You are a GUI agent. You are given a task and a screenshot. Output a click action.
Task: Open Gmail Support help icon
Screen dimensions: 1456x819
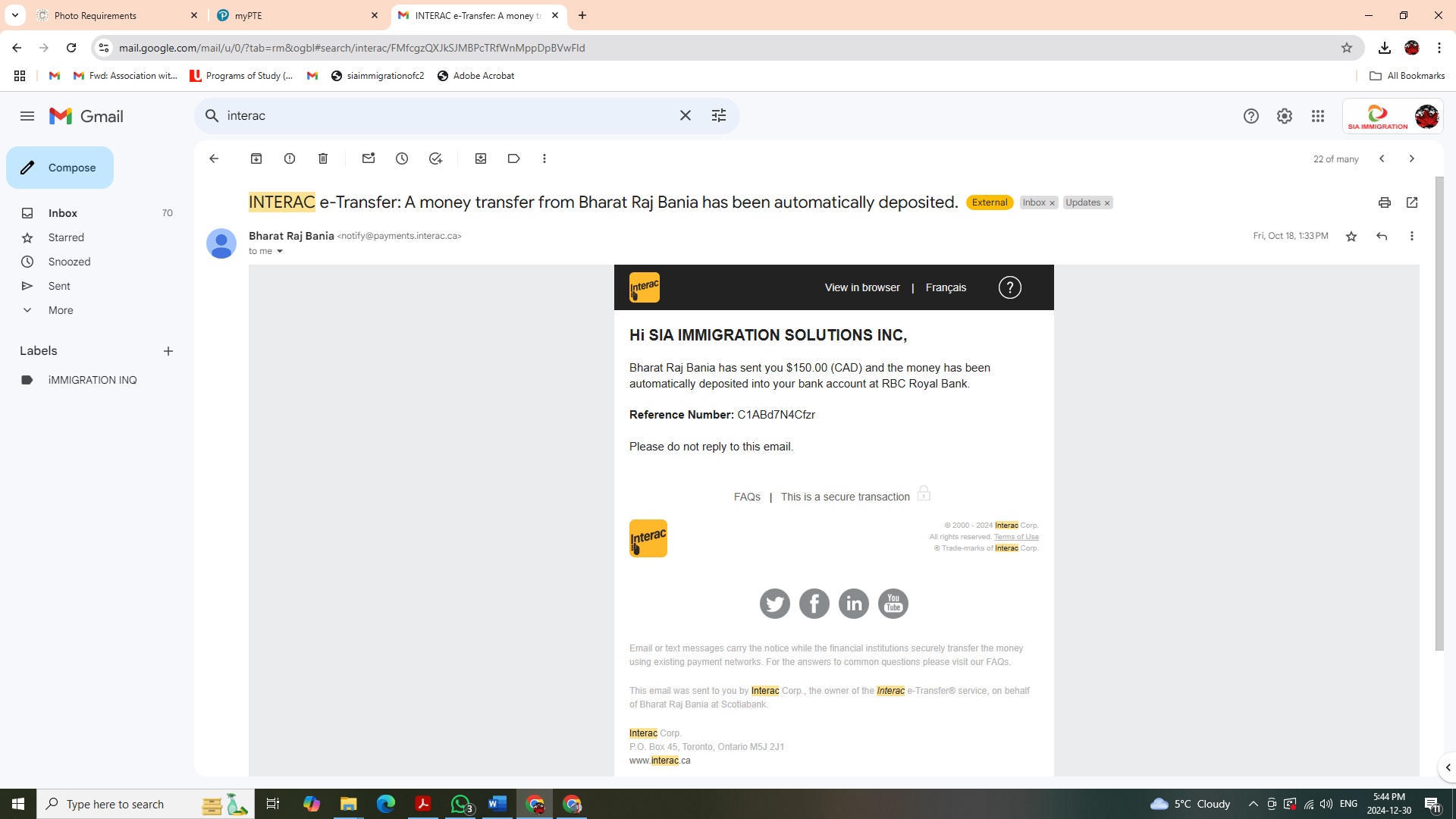(1251, 116)
